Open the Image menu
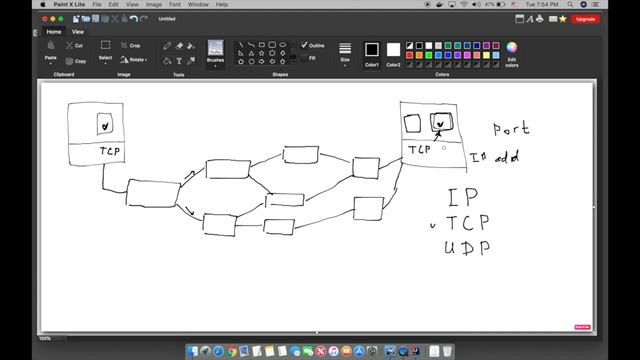 click(x=154, y=4)
